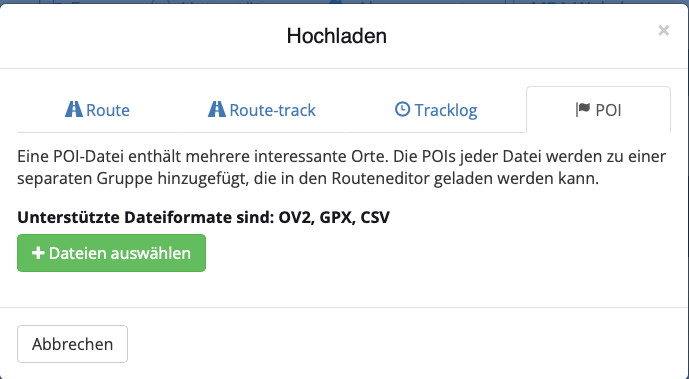Cancel upload with the Abbrechen button
689x379 pixels.
(x=73, y=344)
